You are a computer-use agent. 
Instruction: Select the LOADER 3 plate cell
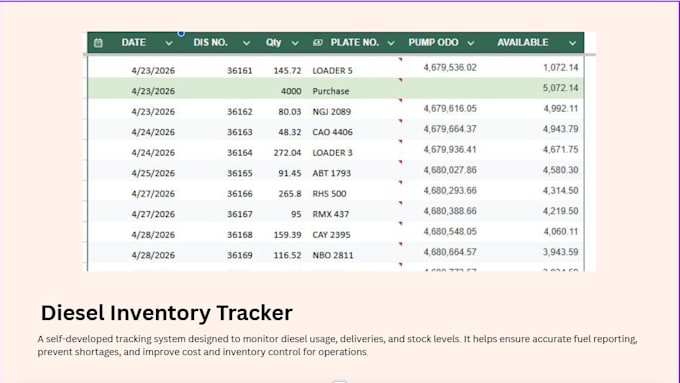point(333,153)
